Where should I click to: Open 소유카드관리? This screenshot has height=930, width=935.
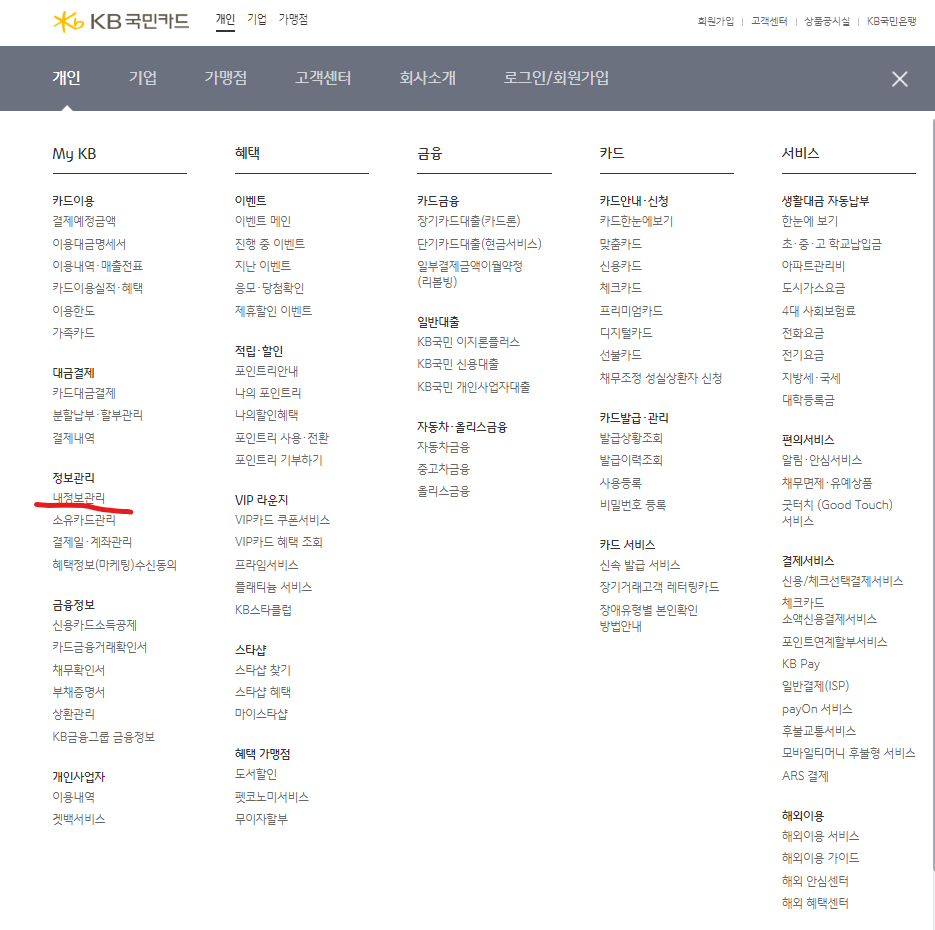[84, 520]
